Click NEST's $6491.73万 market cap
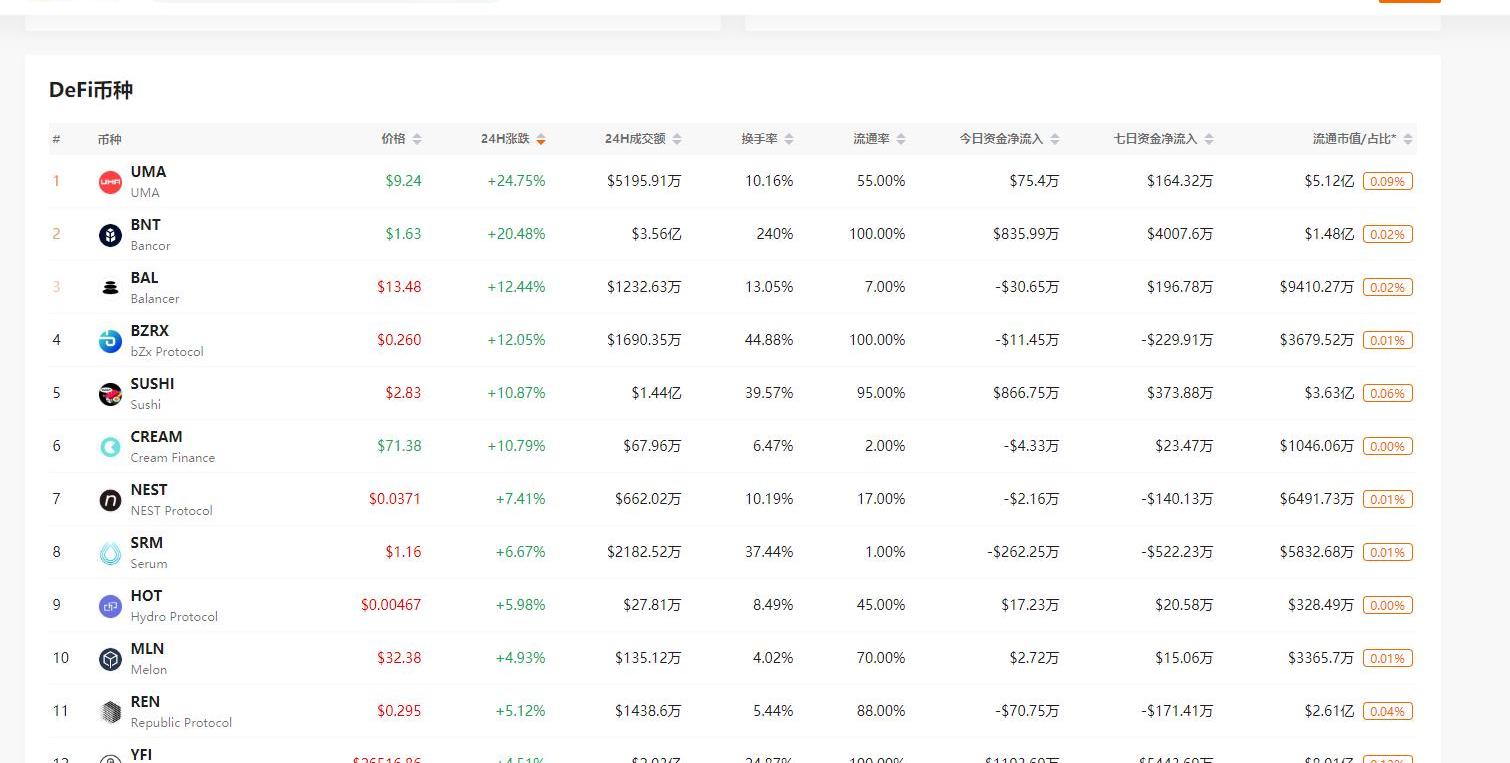1510x763 pixels. pos(1317,499)
